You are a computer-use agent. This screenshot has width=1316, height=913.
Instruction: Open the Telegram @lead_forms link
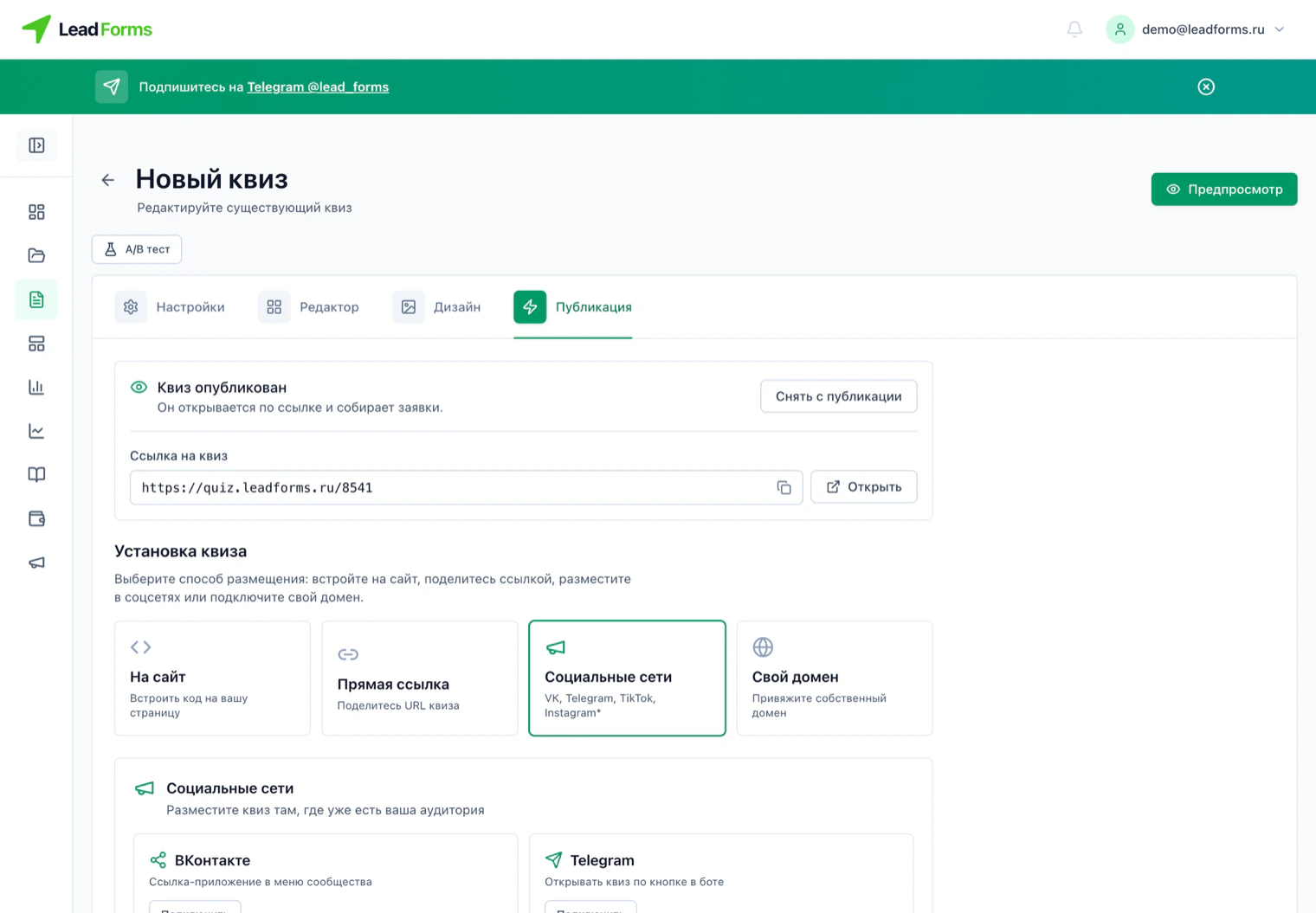(x=318, y=87)
